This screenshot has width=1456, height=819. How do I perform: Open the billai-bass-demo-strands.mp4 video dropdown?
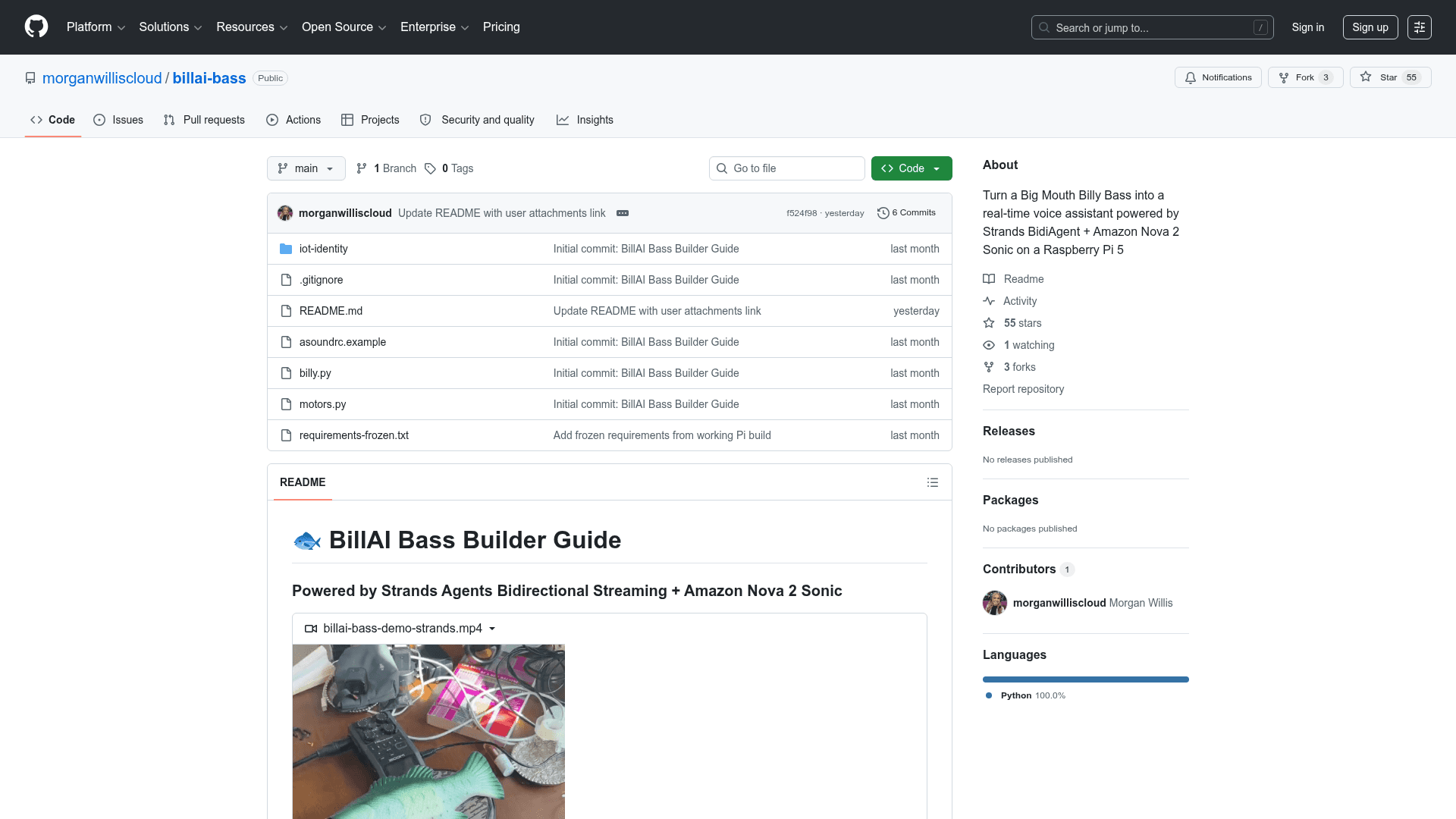(400, 629)
